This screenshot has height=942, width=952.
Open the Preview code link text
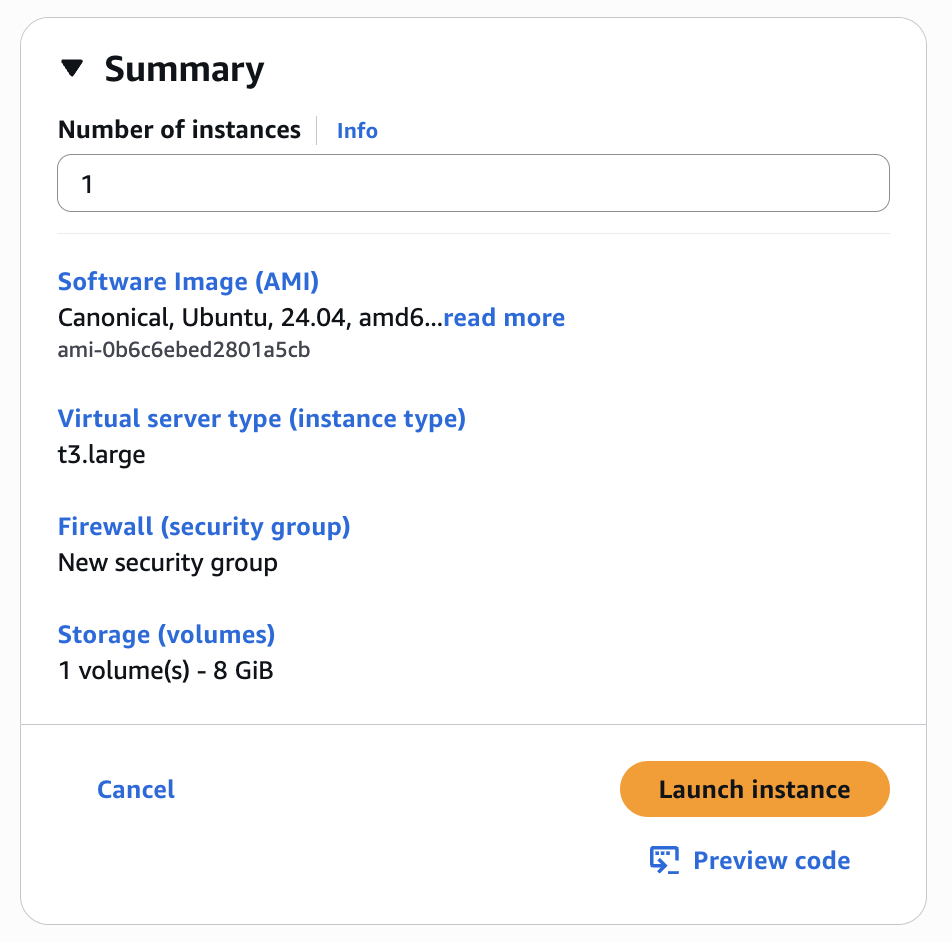pyautogui.click(x=771, y=860)
